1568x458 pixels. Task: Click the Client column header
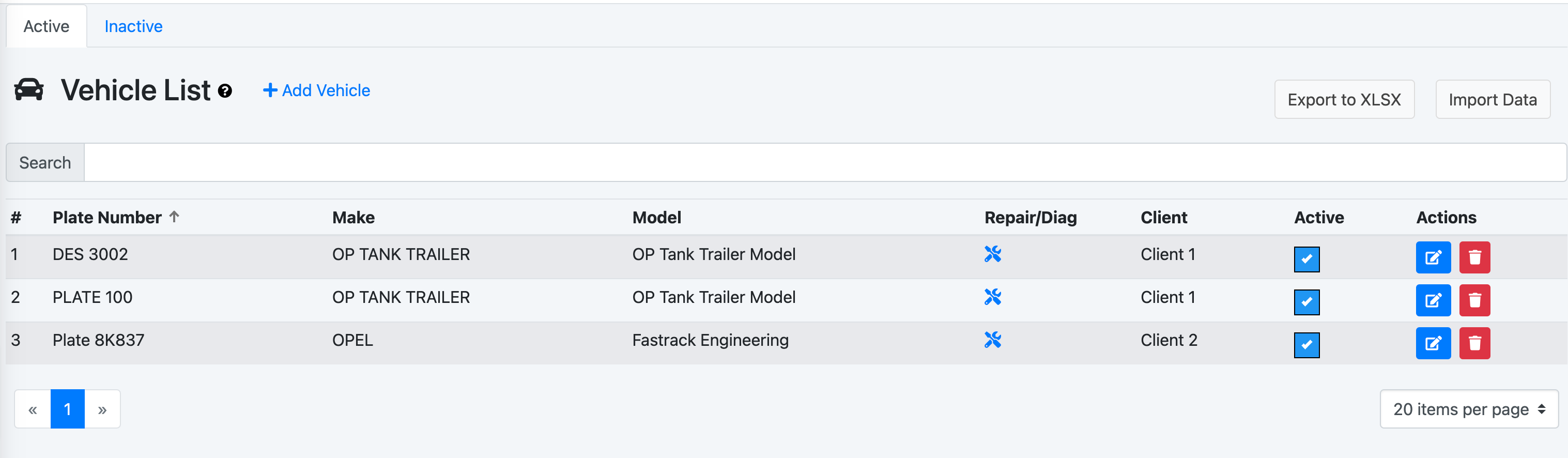point(1163,218)
